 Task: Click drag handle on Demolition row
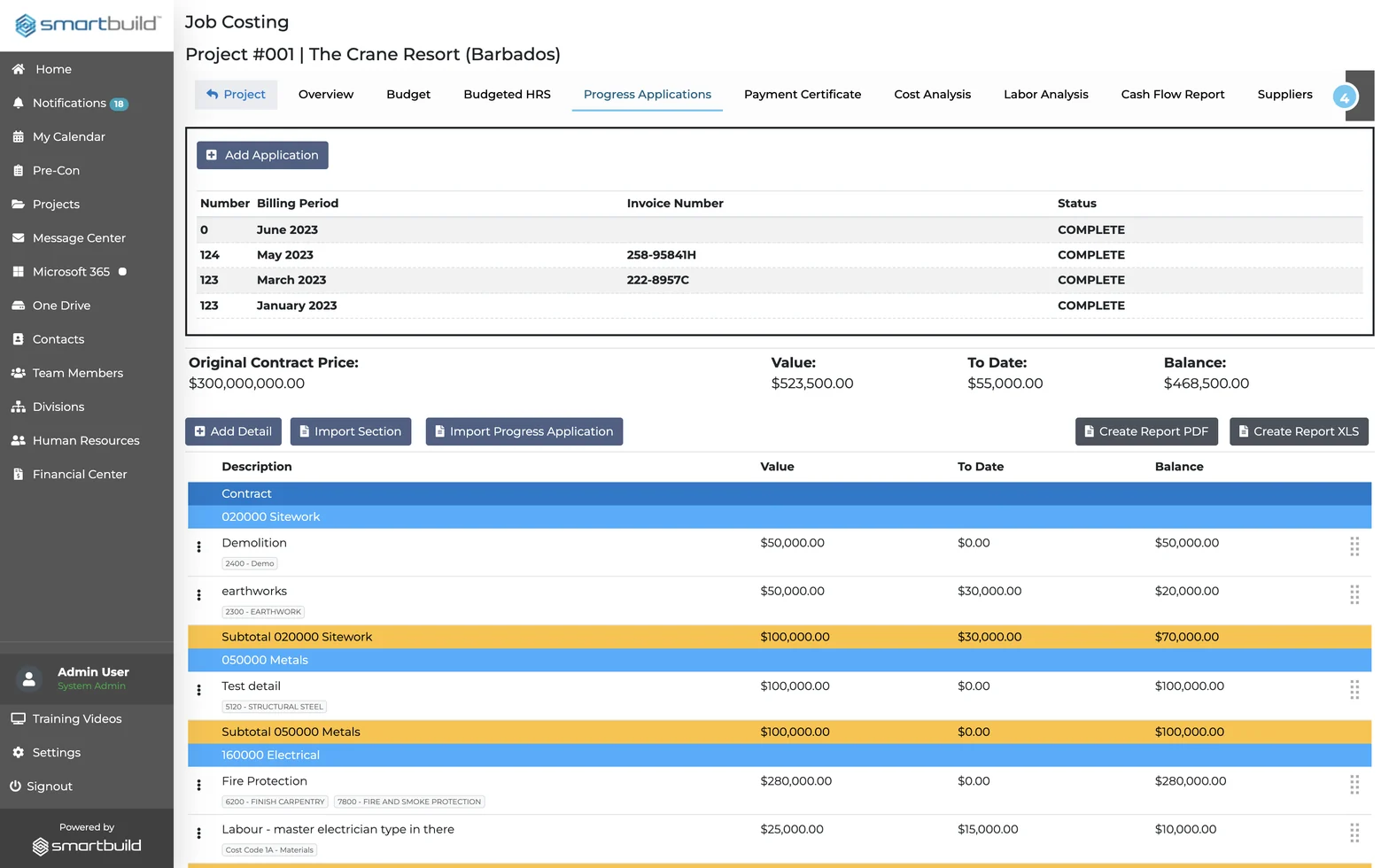1354,546
